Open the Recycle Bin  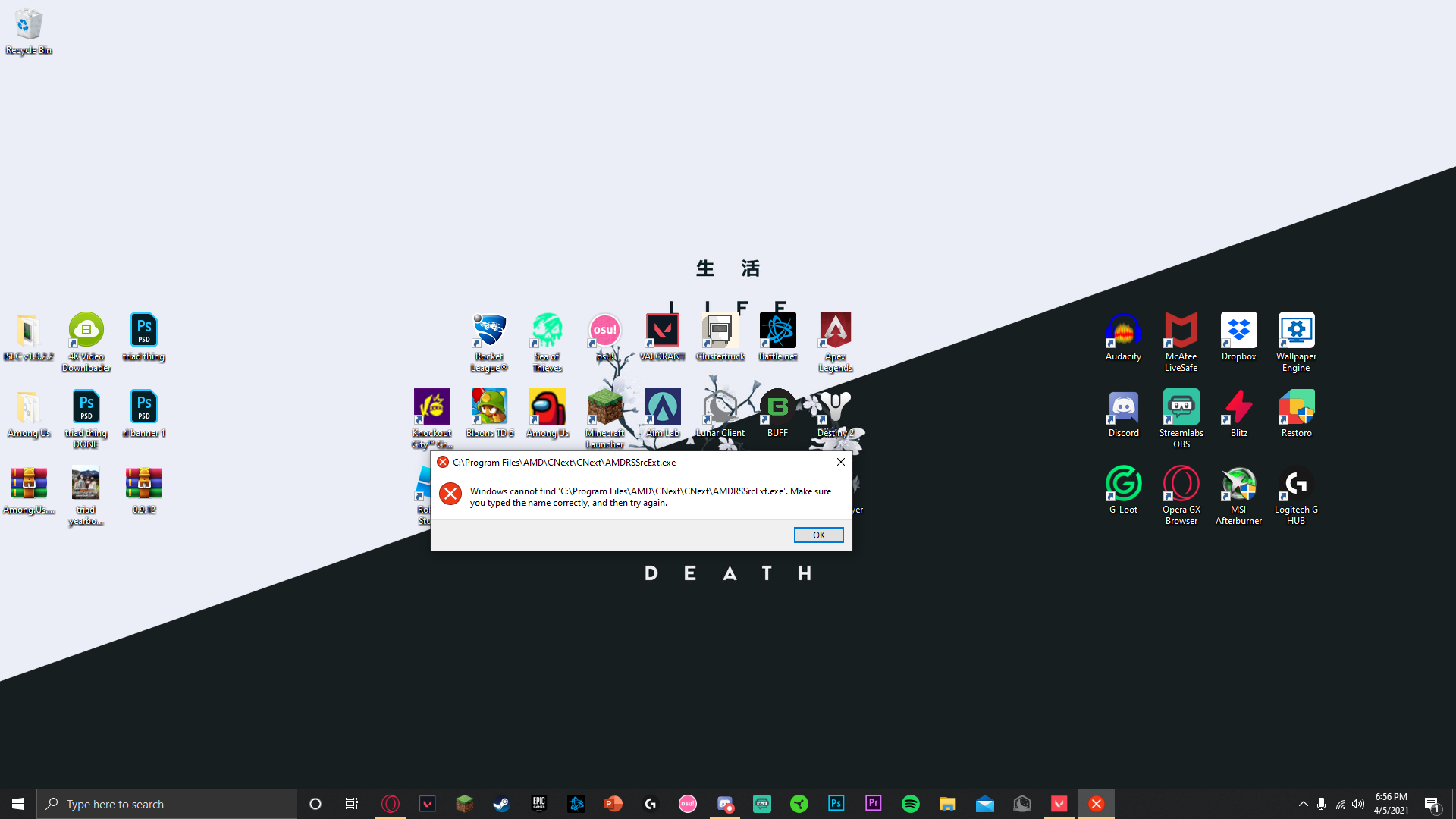(29, 32)
